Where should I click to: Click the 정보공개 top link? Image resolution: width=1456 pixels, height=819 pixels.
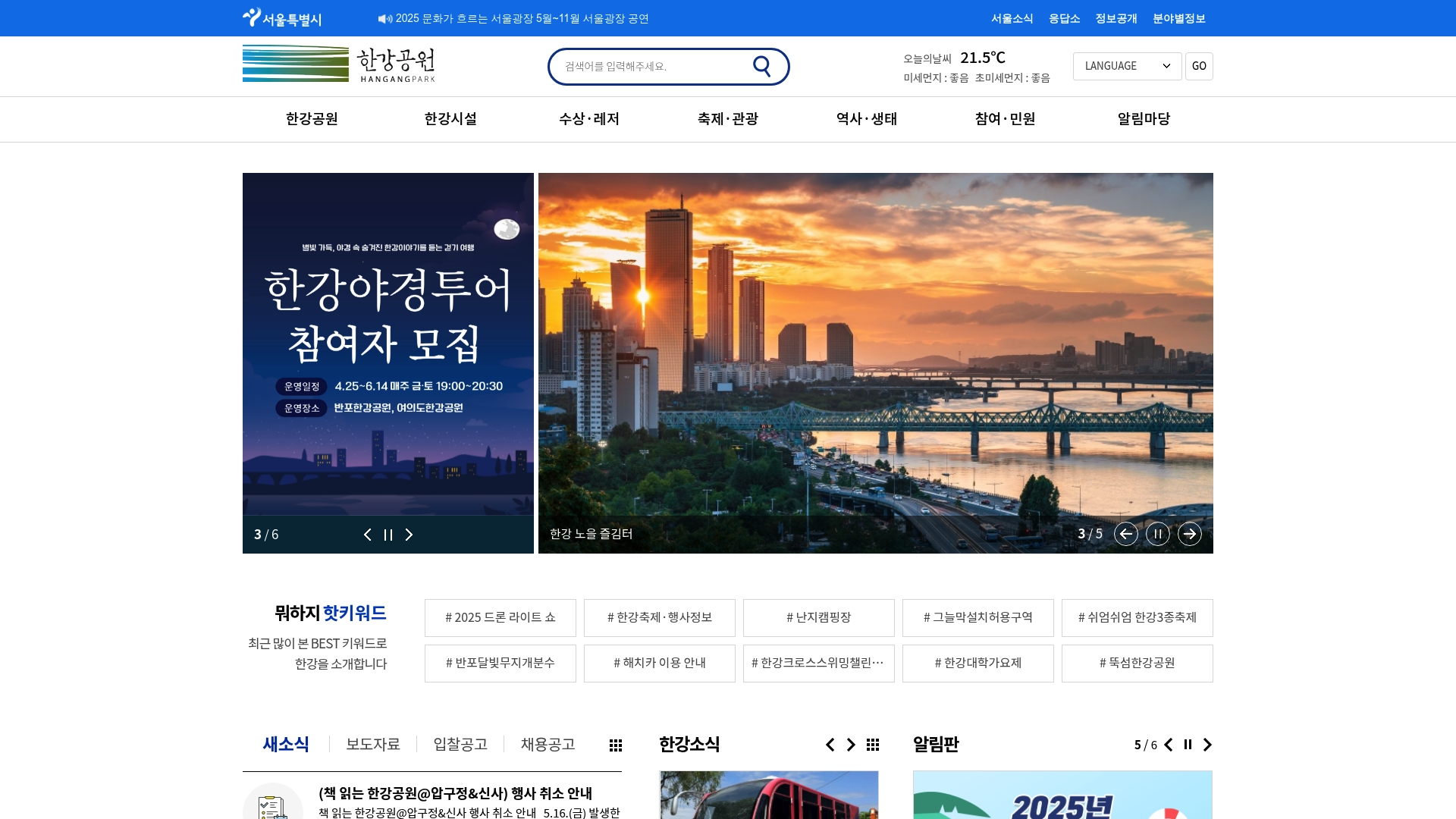pyautogui.click(x=1116, y=18)
